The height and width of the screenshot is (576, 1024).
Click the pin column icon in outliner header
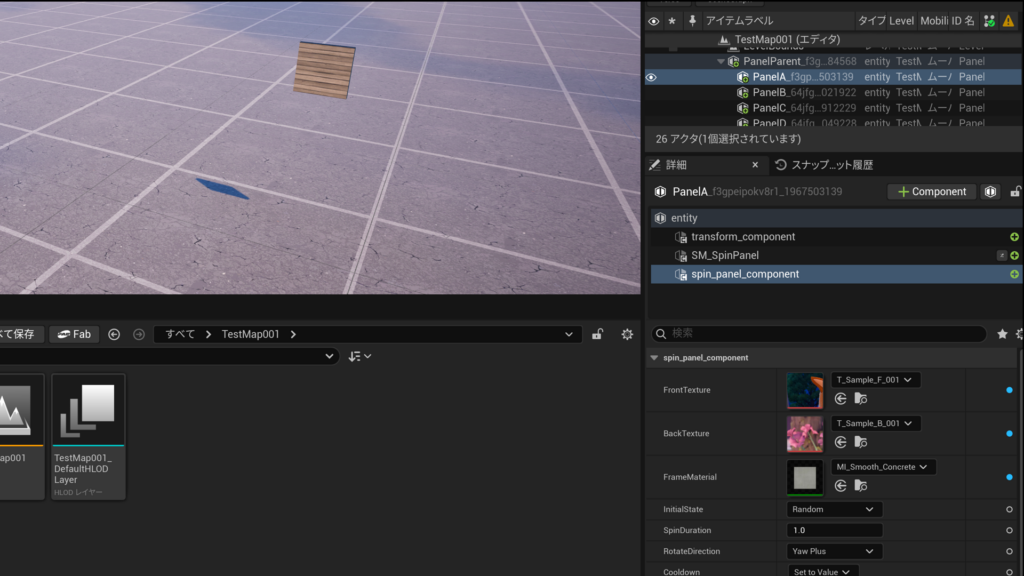(692, 21)
